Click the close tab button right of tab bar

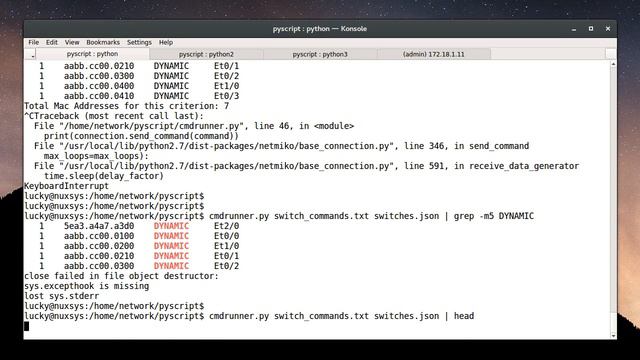[611, 54]
